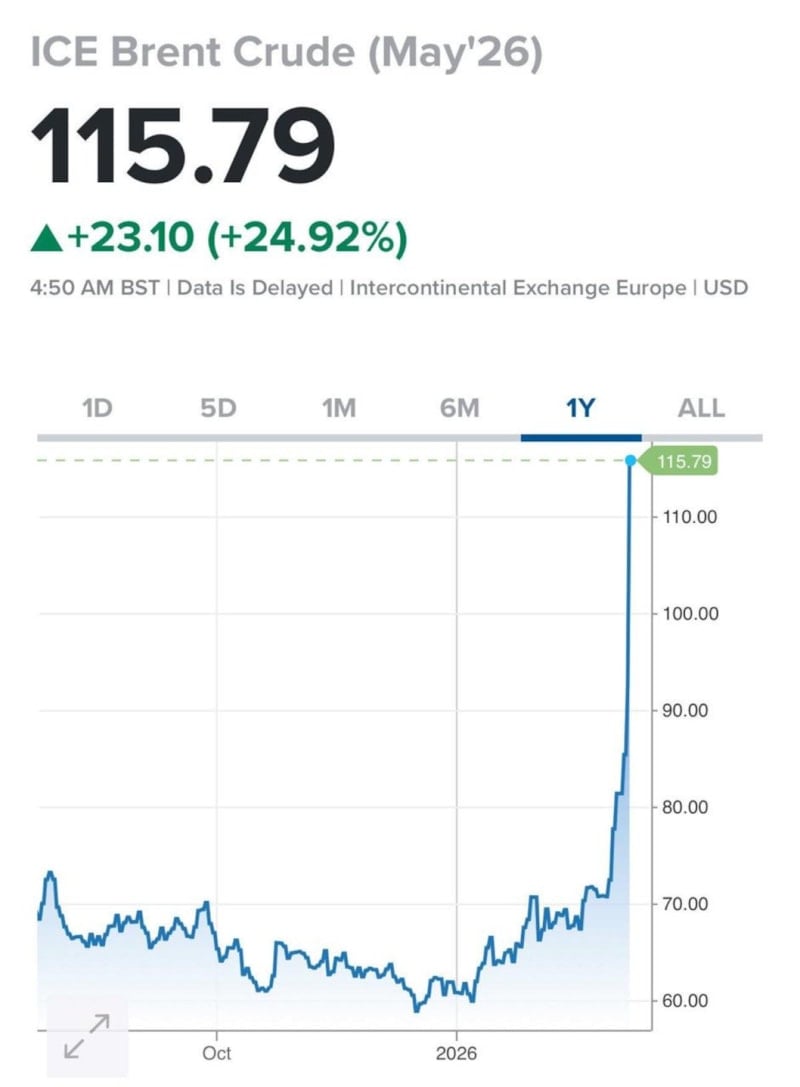This screenshot has width=800, height=1087.
Task: Click the green 115.79 price tag
Action: click(686, 461)
